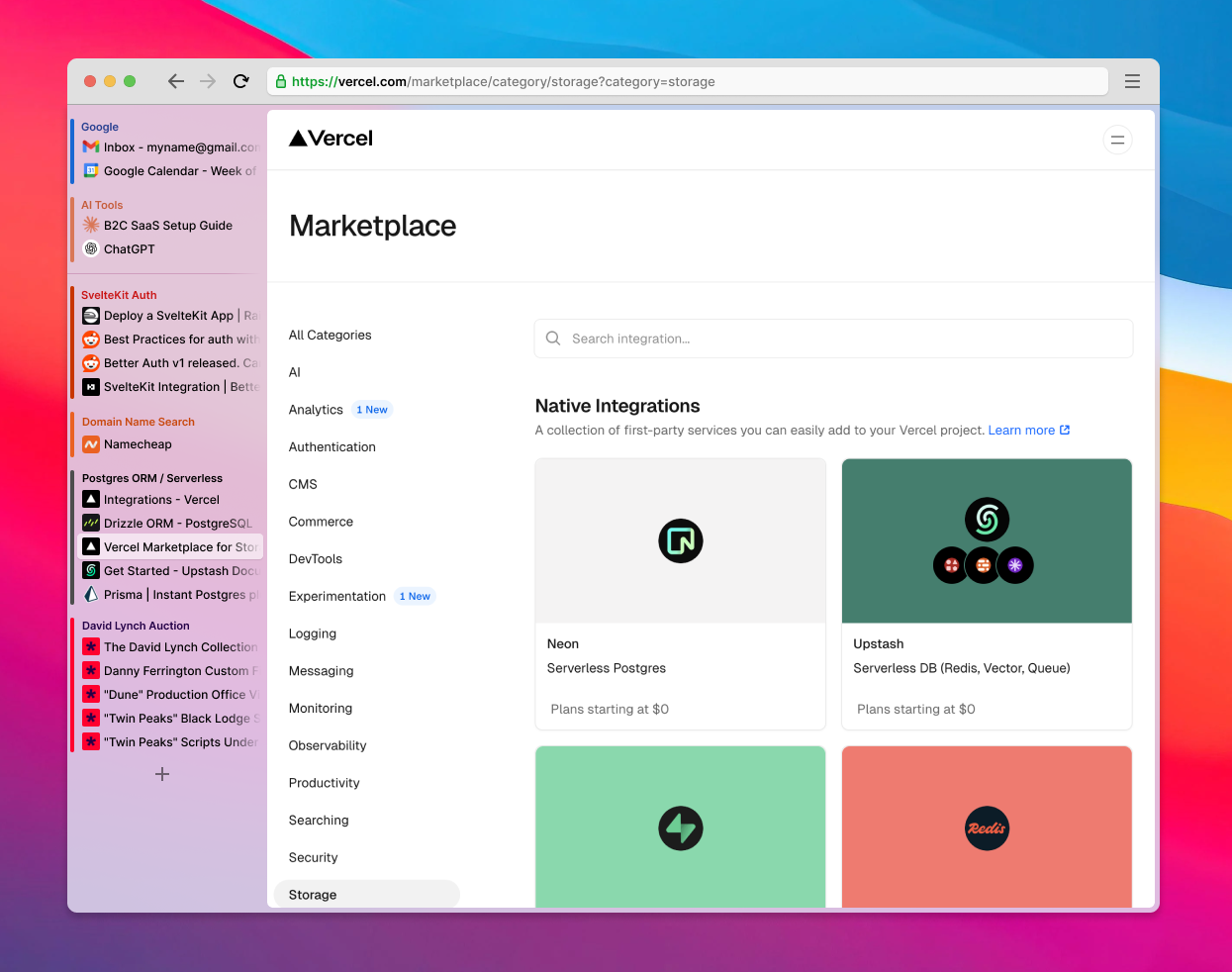Select All Categories filter
Viewport: 1232px width, 972px height.
(x=331, y=336)
